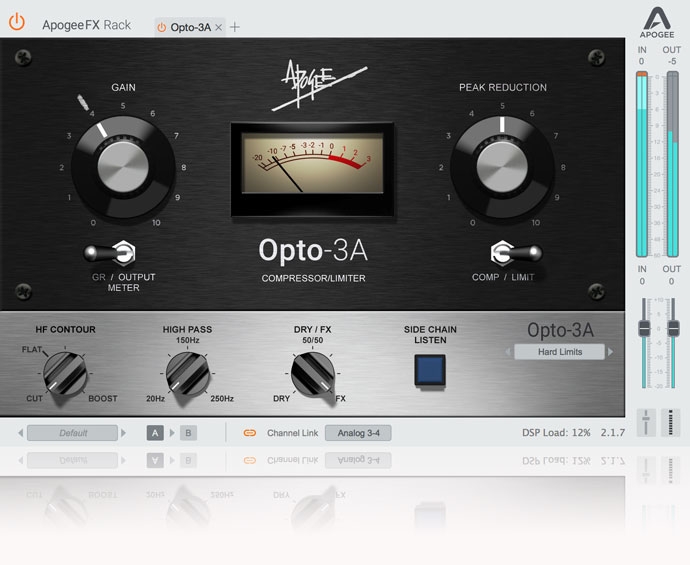Flip the GR / OUTPUT METER switch
The height and width of the screenshot is (565, 690).
click(x=124, y=252)
